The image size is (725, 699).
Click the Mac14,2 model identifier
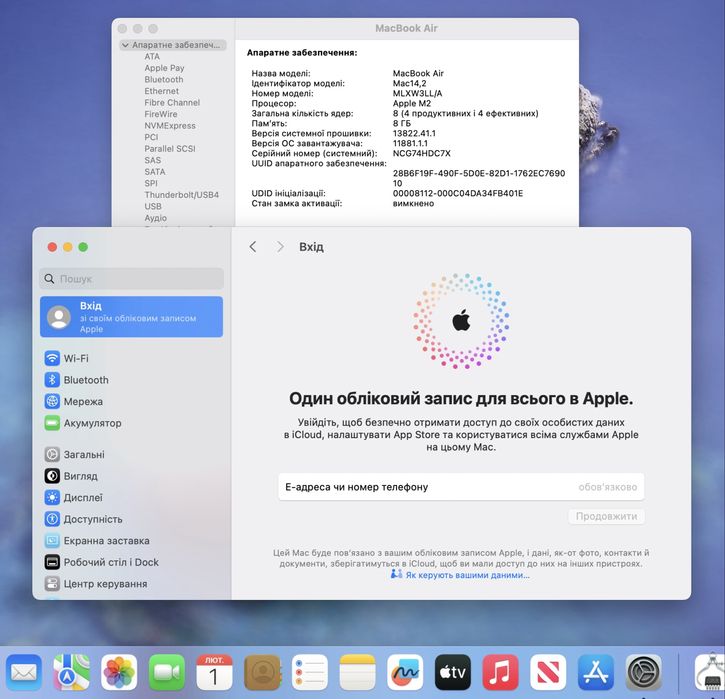point(409,83)
